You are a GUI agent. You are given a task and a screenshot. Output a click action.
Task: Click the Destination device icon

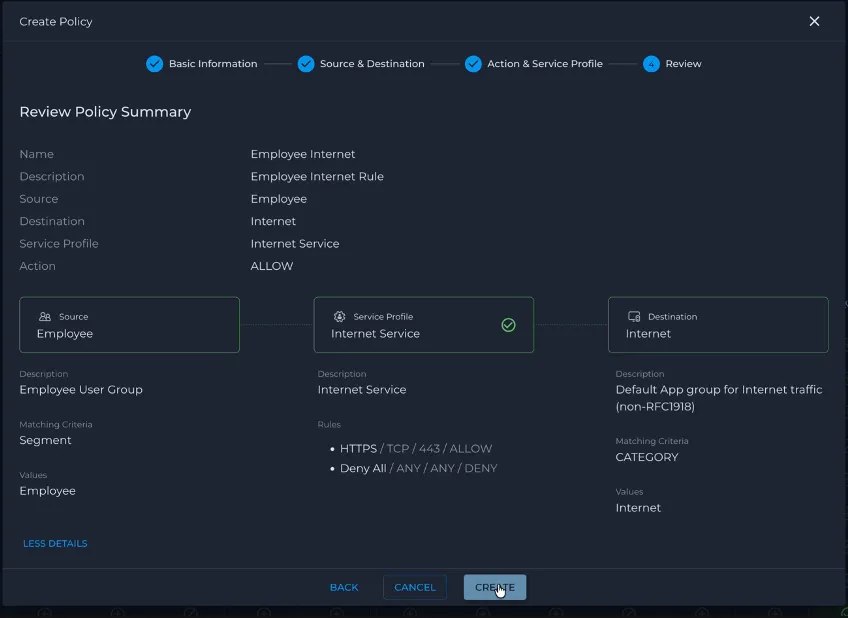[634, 316]
